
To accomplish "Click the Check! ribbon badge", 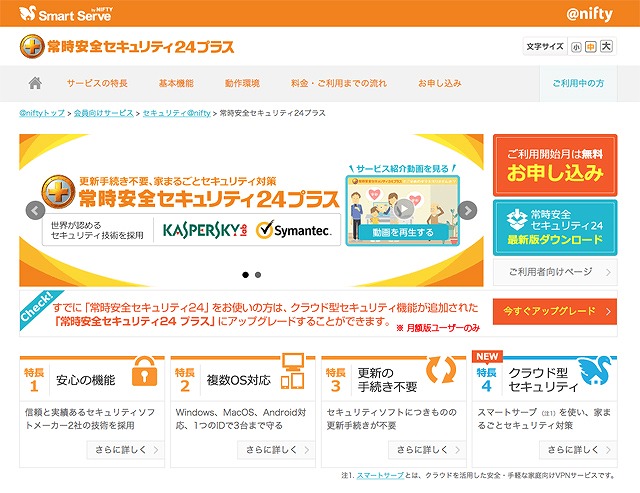I will pos(39,309).
